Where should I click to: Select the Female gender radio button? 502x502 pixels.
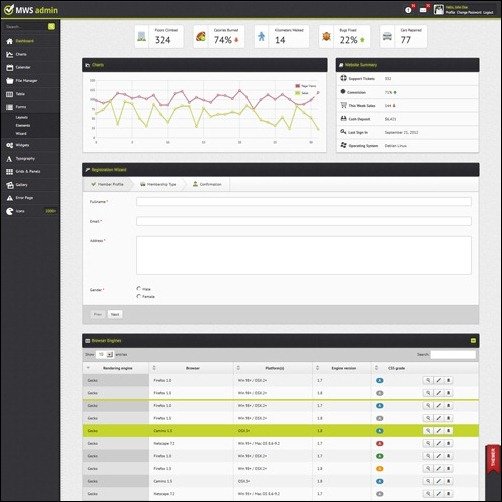click(x=139, y=296)
